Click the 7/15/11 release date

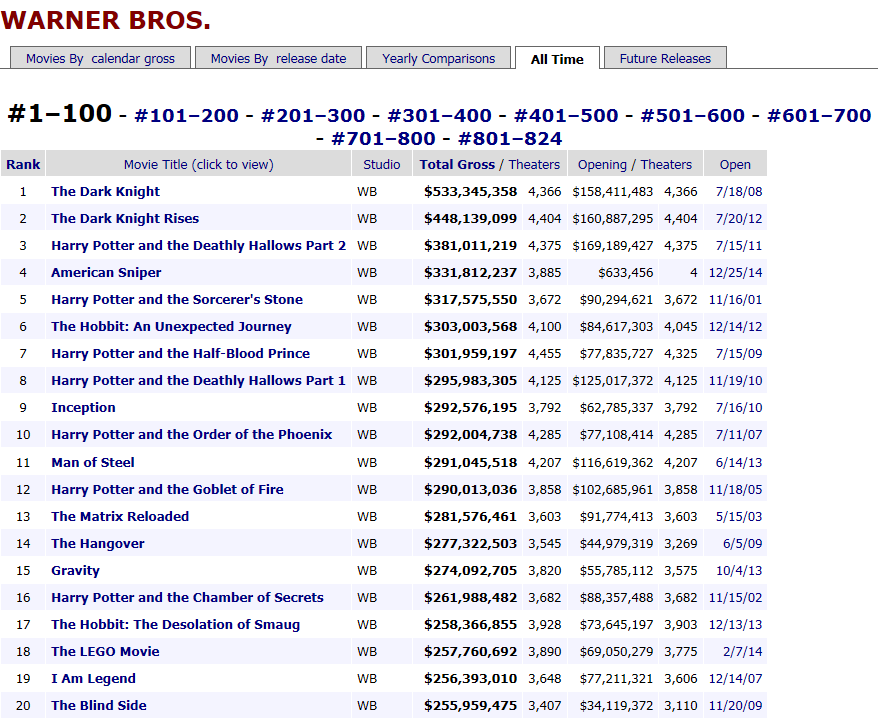(739, 246)
